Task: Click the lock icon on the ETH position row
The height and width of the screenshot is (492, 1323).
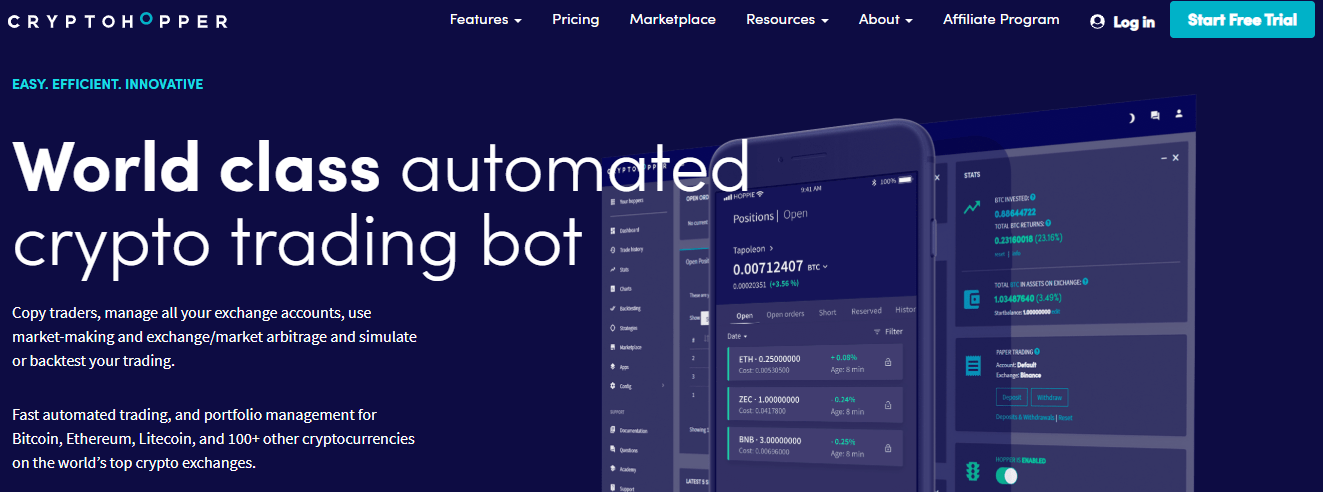Action: pyautogui.click(x=888, y=363)
